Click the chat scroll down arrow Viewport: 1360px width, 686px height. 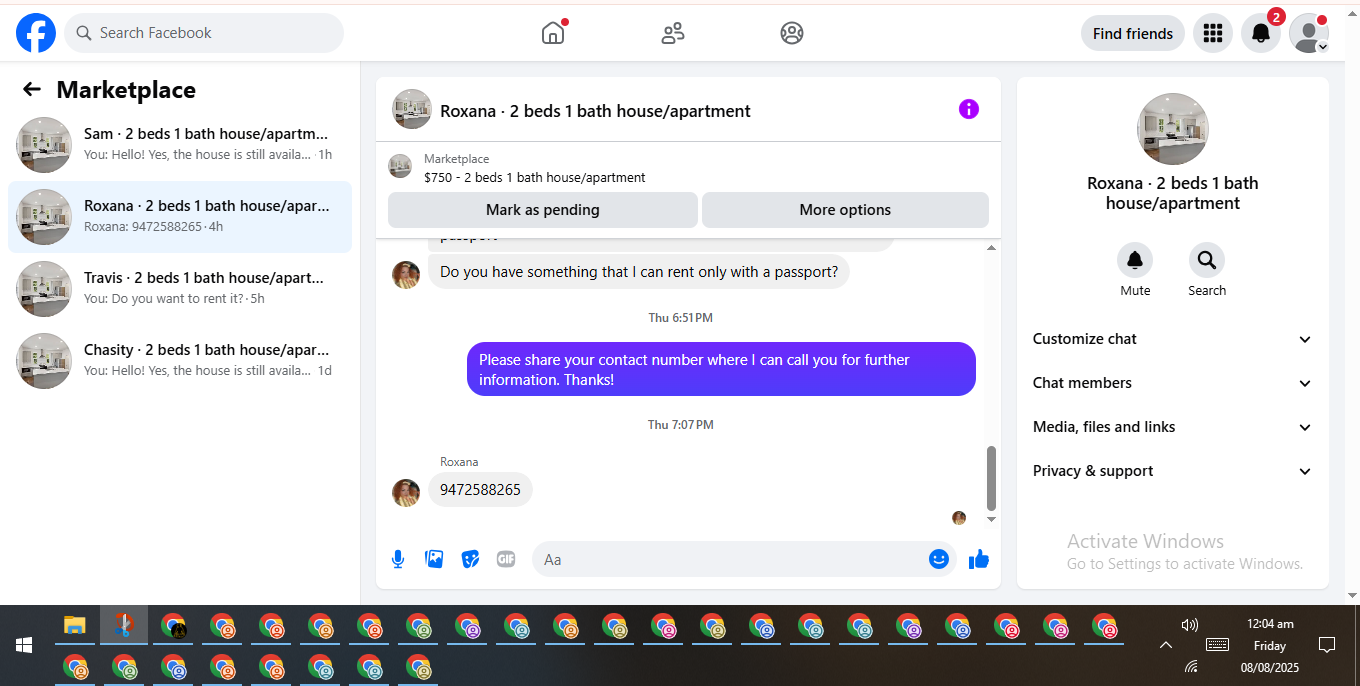(x=991, y=519)
